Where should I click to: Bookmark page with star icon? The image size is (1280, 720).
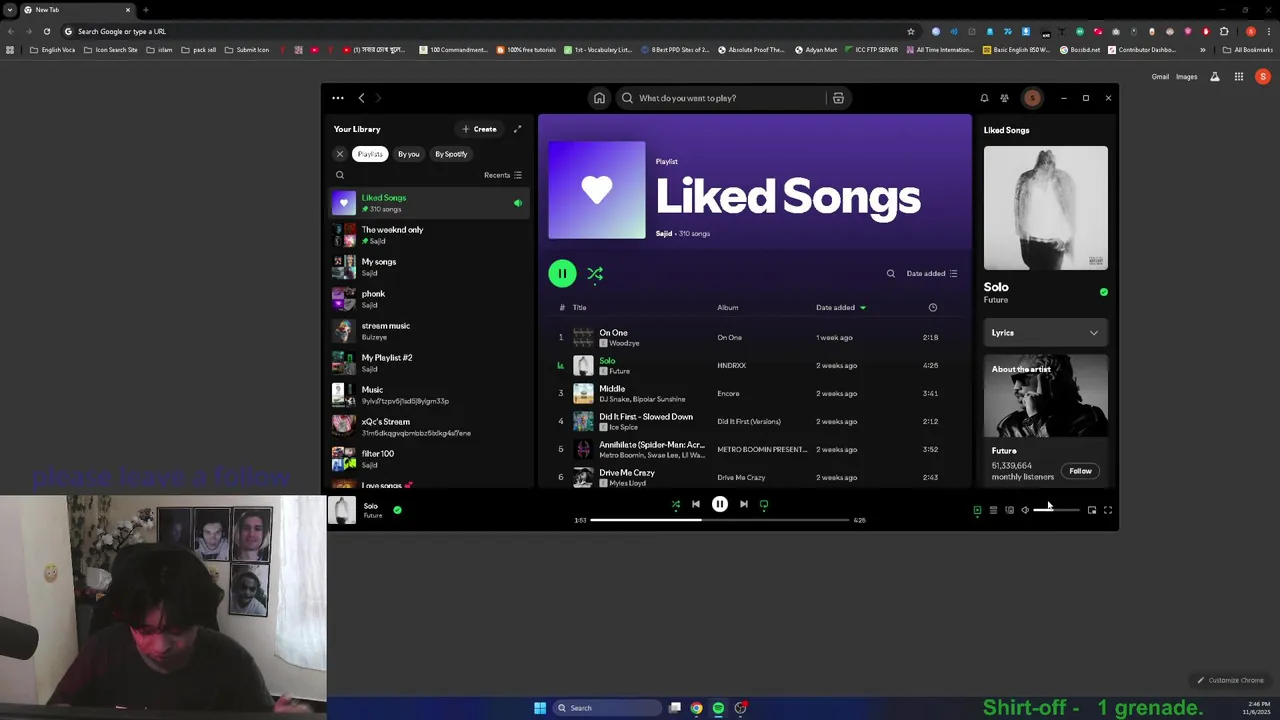[x=911, y=31]
